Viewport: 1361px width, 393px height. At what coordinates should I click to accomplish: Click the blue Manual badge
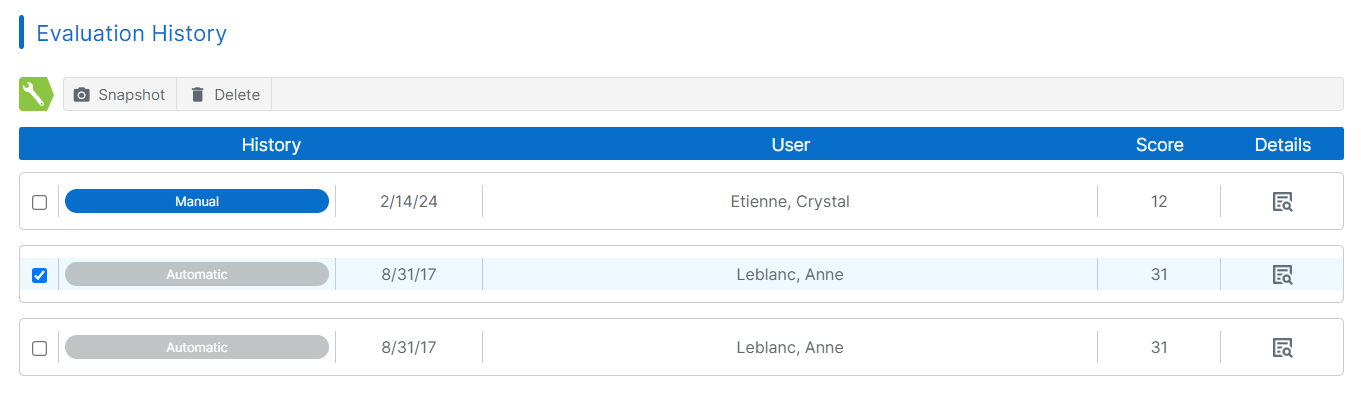(197, 201)
